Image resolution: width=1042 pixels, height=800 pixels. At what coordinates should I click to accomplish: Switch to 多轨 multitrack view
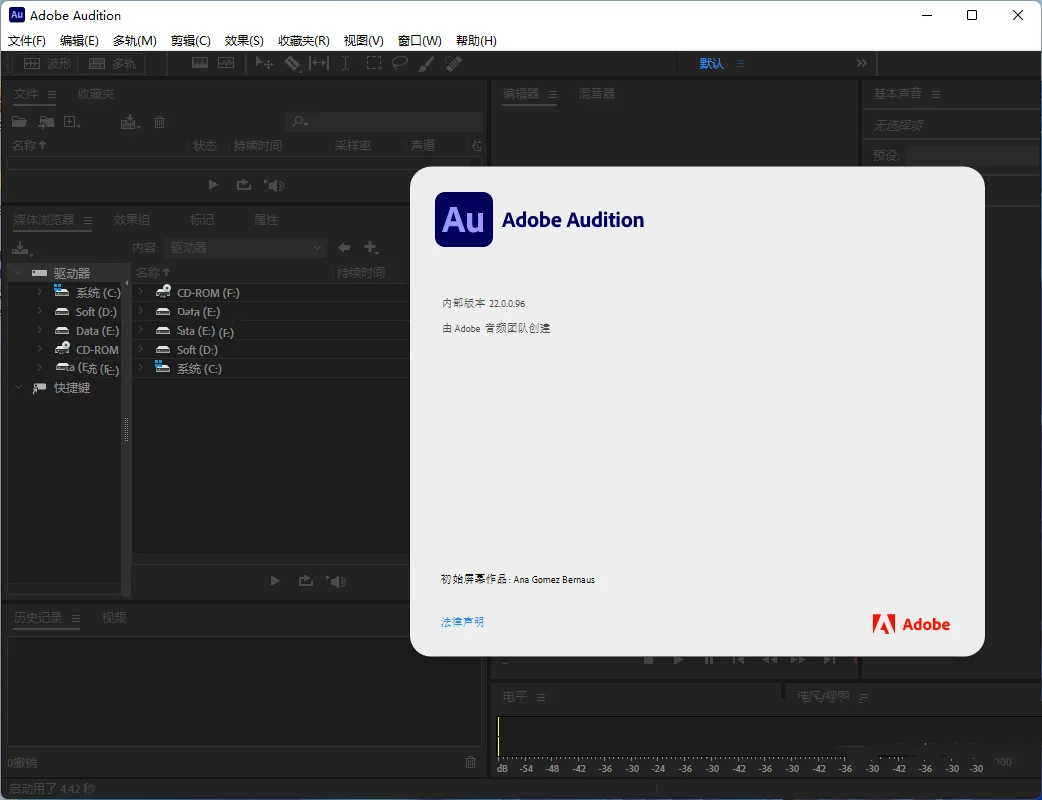(x=111, y=63)
